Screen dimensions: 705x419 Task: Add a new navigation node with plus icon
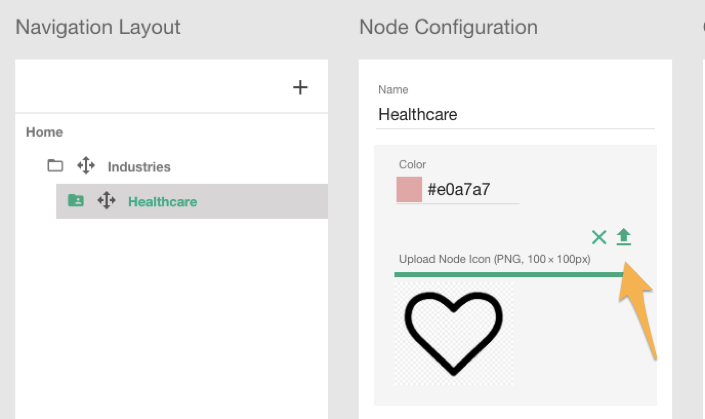(300, 87)
